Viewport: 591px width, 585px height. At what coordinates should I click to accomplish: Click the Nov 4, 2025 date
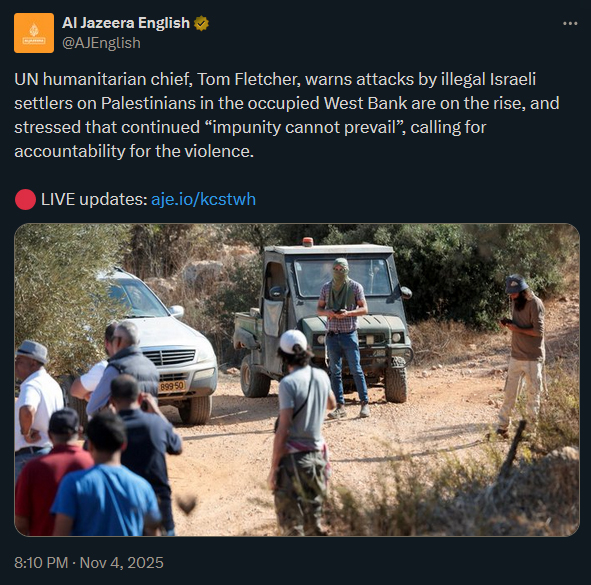[x=121, y=563]
